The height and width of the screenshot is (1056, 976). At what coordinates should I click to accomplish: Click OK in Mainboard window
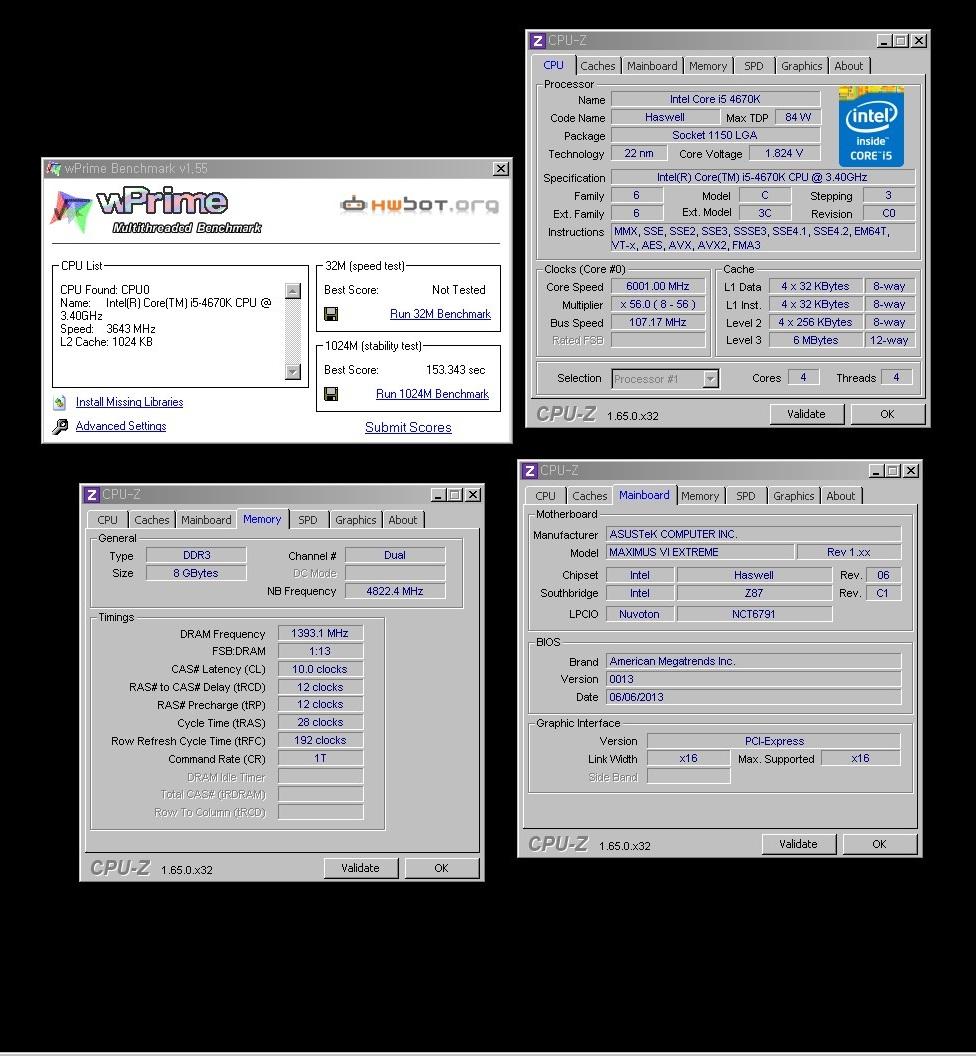point(879,844)
